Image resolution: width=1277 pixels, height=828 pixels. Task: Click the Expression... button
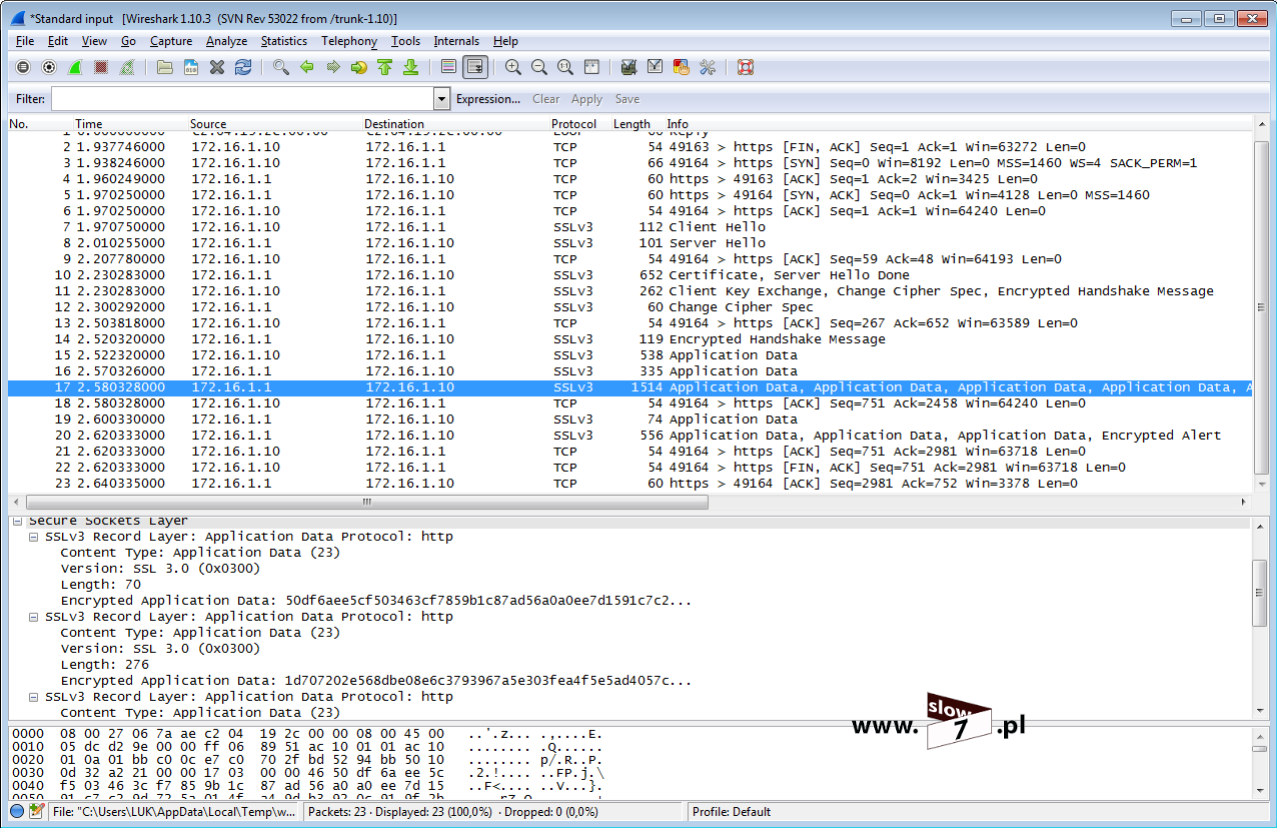point(488,99)
